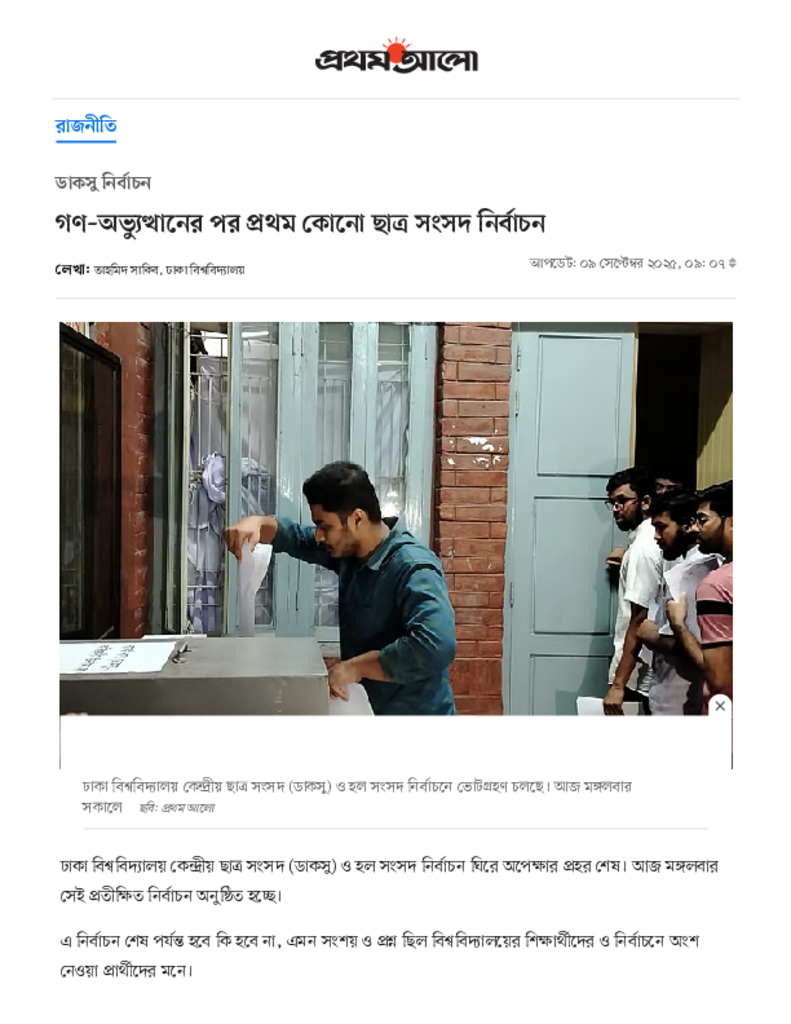The image size is (791, 1024).
Task: Click the ডাকসু নির্বাচন topic label
Action: (x=103, y=182)
